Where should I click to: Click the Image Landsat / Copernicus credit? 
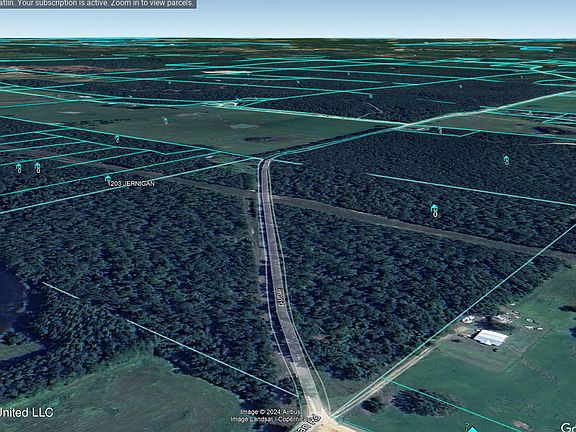265,419
